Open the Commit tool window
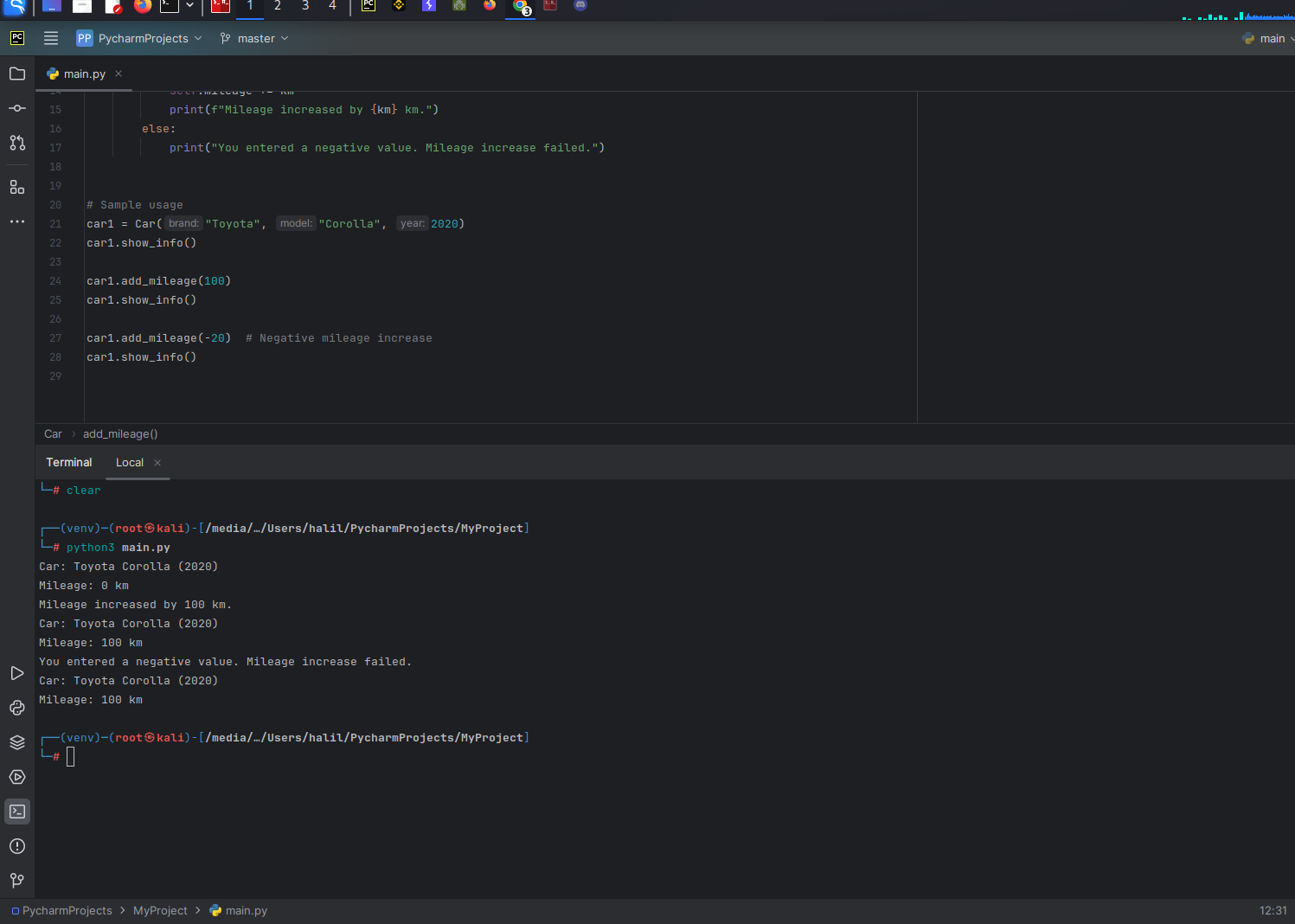 [17, 108]
